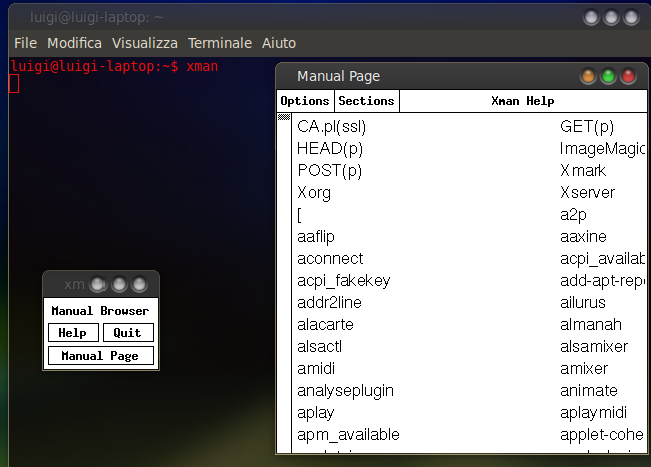
Task: Open the alacarte manual entry
Action: point(325,325)
